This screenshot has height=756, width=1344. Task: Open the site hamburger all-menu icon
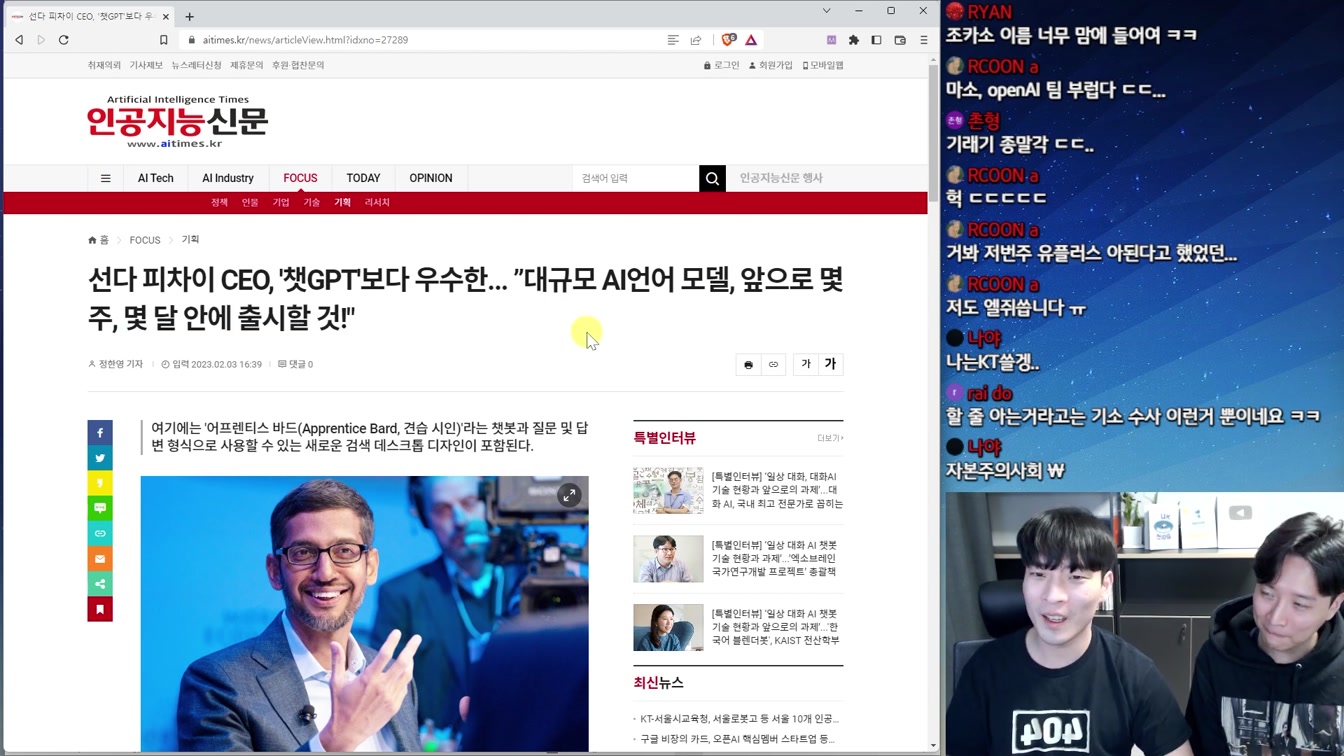tap(105, 178)
